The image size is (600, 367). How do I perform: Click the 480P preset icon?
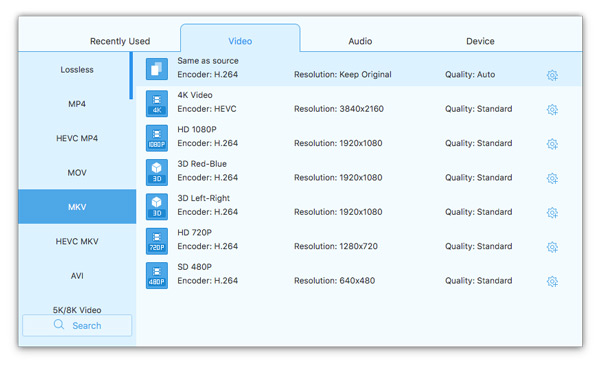157,275
